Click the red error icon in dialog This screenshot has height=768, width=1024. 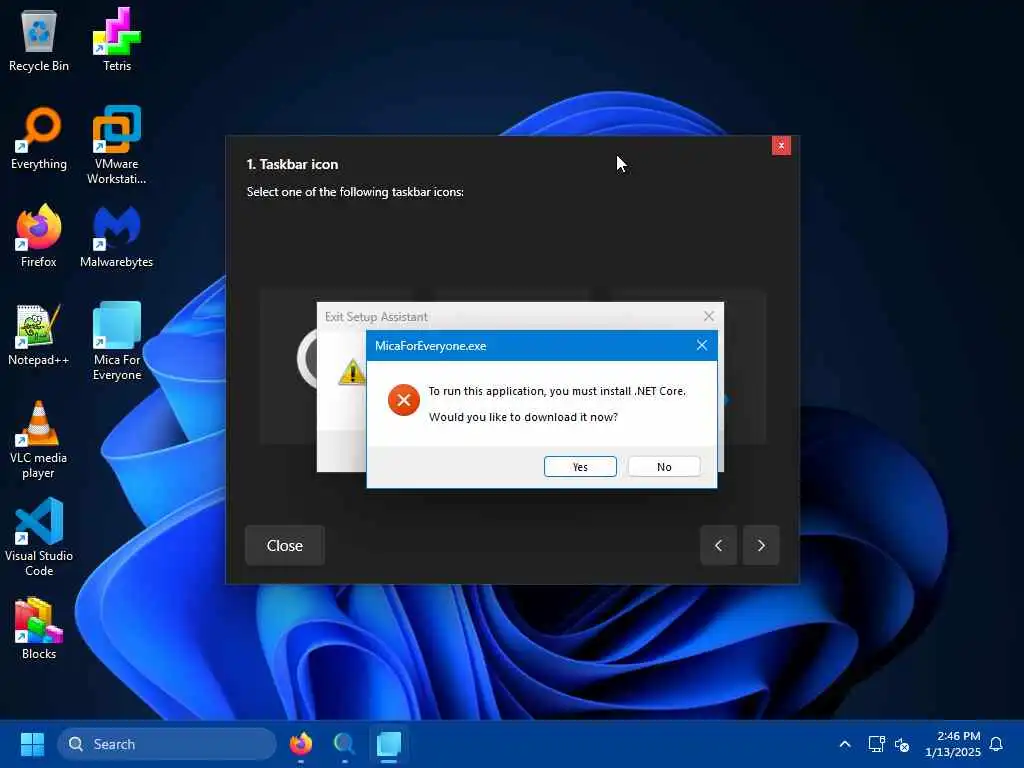[x=404, y=400]
